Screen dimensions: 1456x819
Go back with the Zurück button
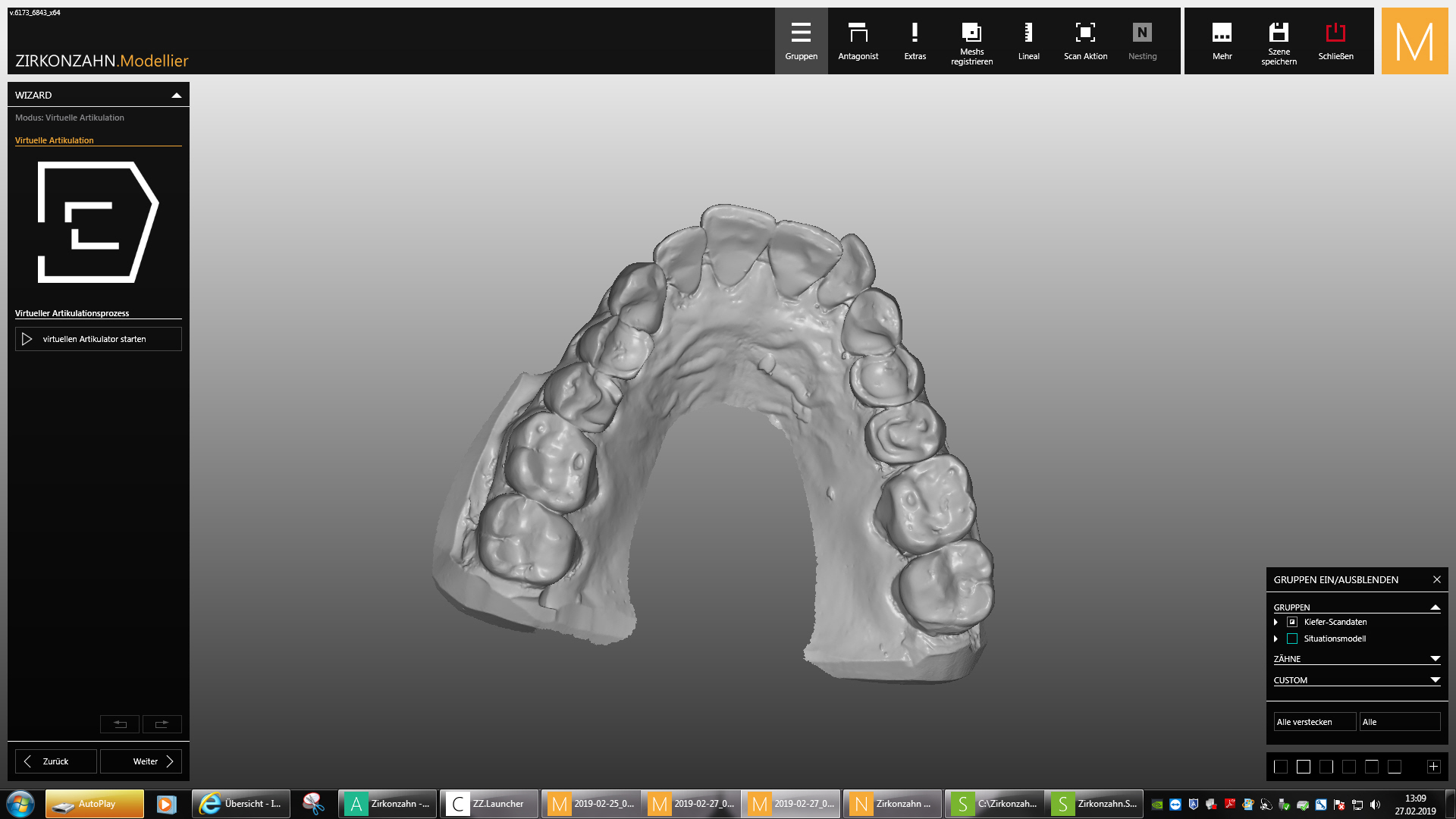click(x=56, y=761)
